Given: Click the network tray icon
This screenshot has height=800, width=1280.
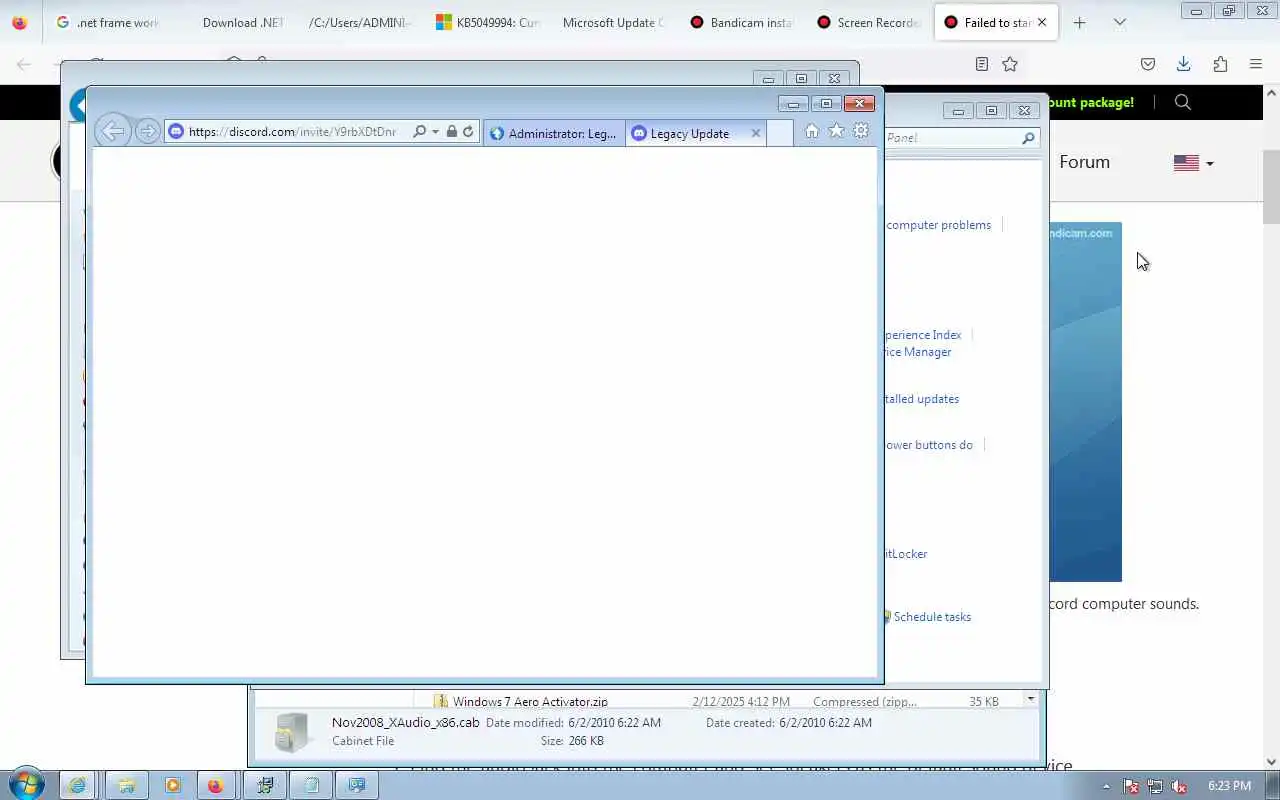Looking at the screenshot, I should click(x=1155, y=786).
